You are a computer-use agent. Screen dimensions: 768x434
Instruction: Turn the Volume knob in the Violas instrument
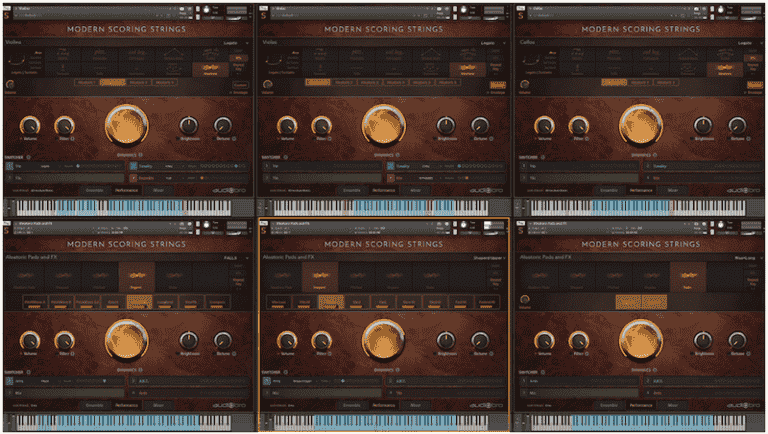click(x=287, y=126)
